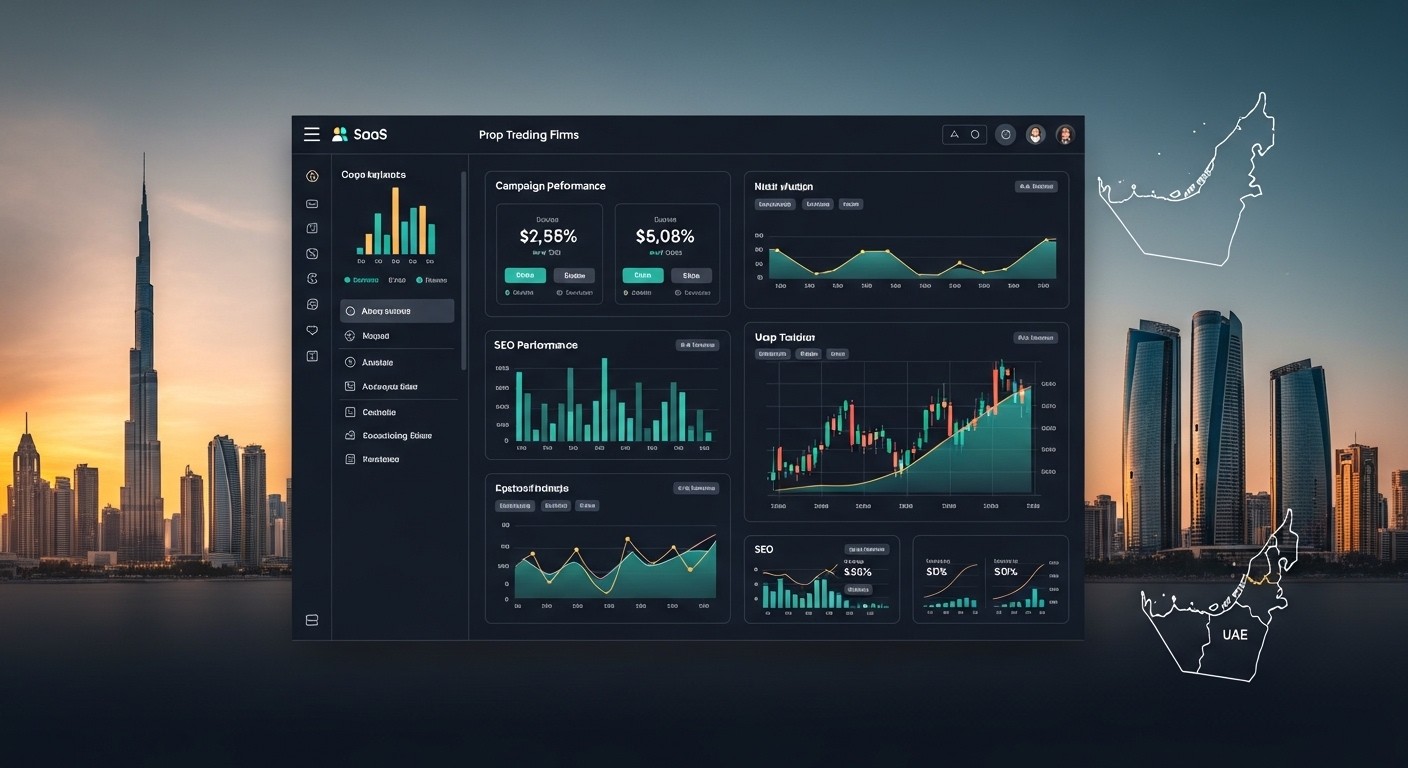Select the C-shaped icon in left rail

(312, 279)
